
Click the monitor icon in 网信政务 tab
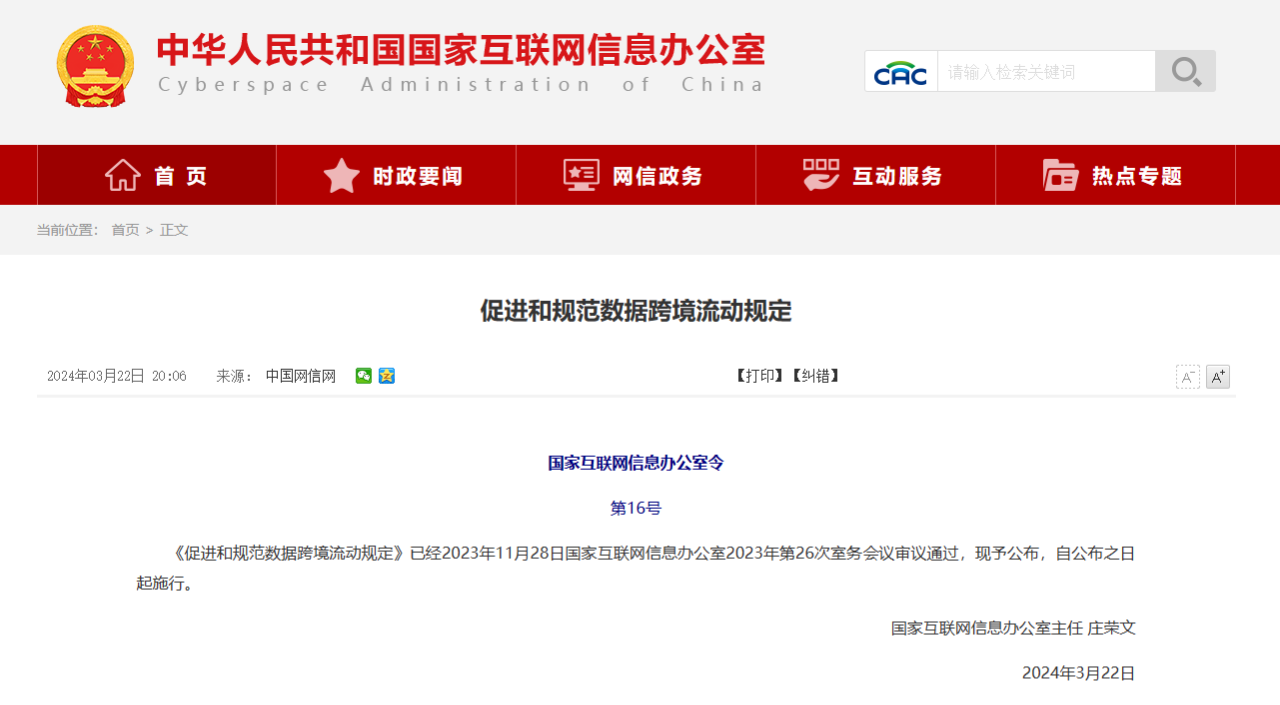click(x=581, y=175)
